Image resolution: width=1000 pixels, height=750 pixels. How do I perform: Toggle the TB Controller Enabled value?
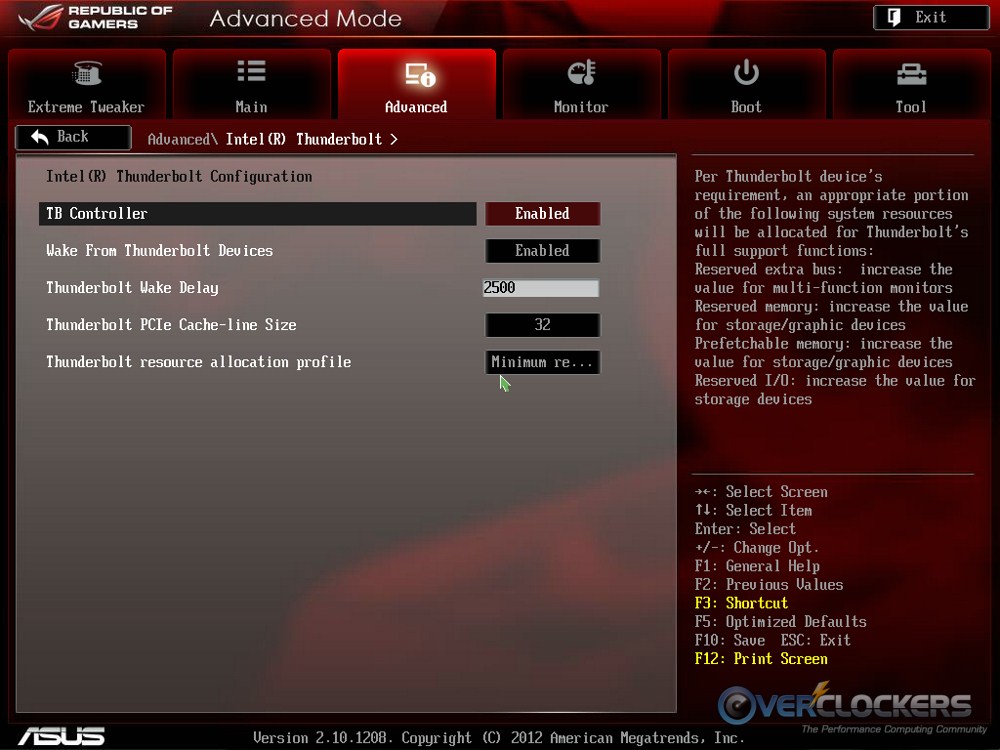[542, 214]
